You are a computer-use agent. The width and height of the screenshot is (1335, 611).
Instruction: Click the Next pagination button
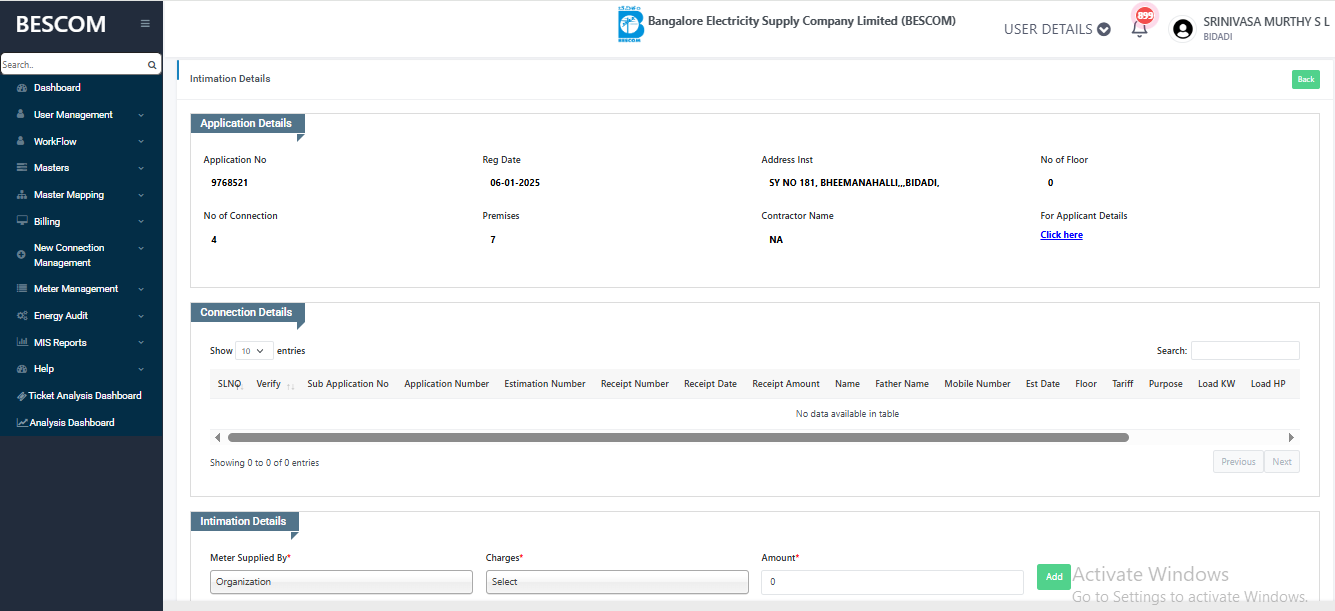(x=1282, y=462)
